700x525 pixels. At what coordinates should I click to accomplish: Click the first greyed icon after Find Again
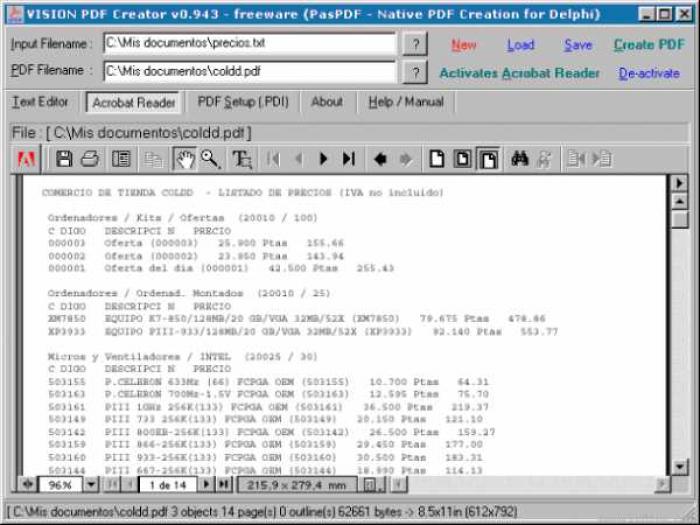tap(575, 159)
